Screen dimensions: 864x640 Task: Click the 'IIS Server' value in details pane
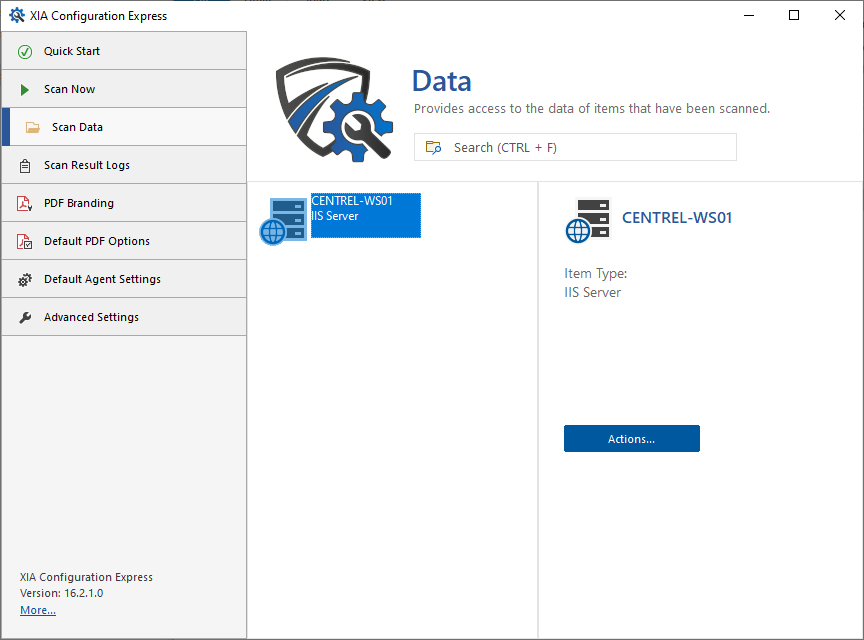(x=592, y=292)
